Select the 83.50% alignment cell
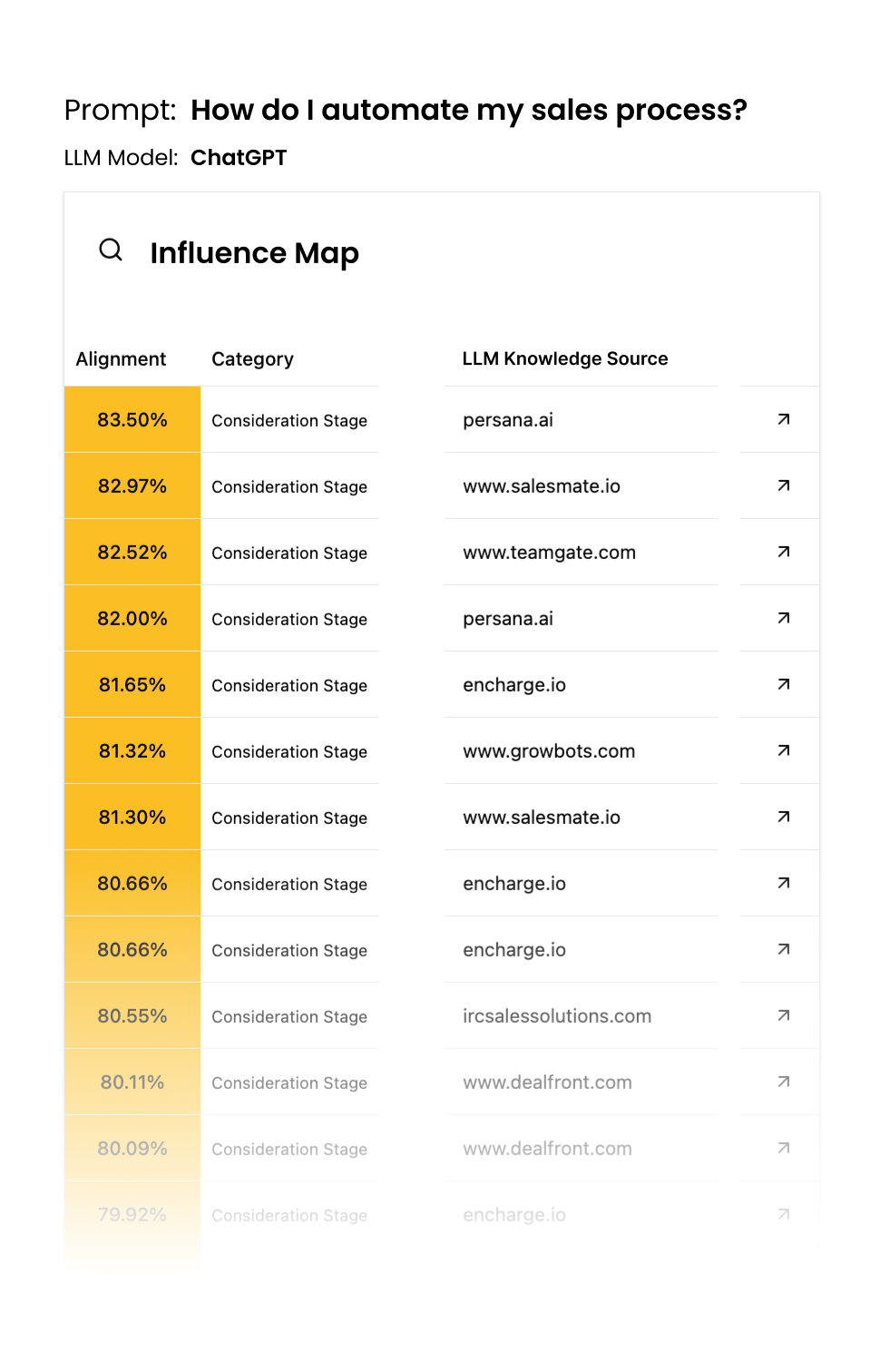The width and height of the screenshot is (880, 1372). tap(132, 419)
